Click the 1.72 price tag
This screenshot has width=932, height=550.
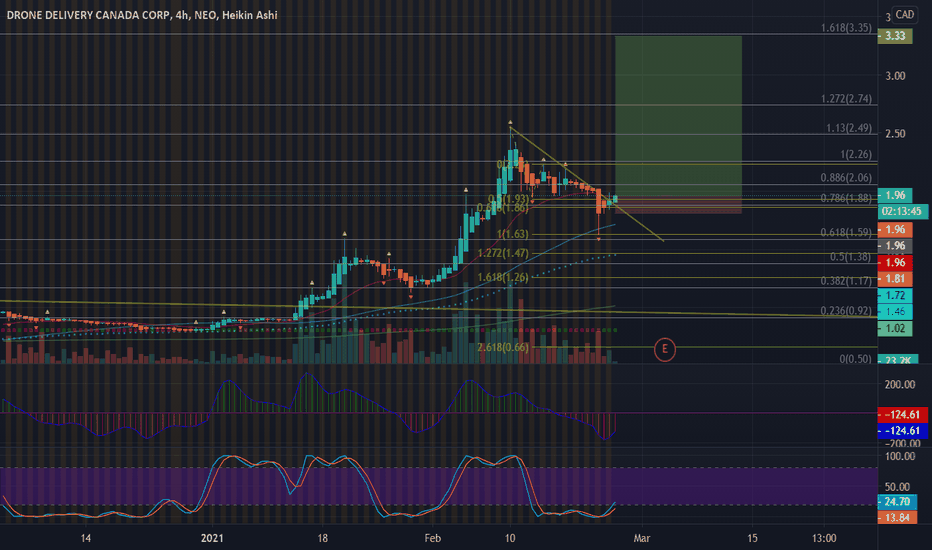pyautogui.click(x=895, y=295)
